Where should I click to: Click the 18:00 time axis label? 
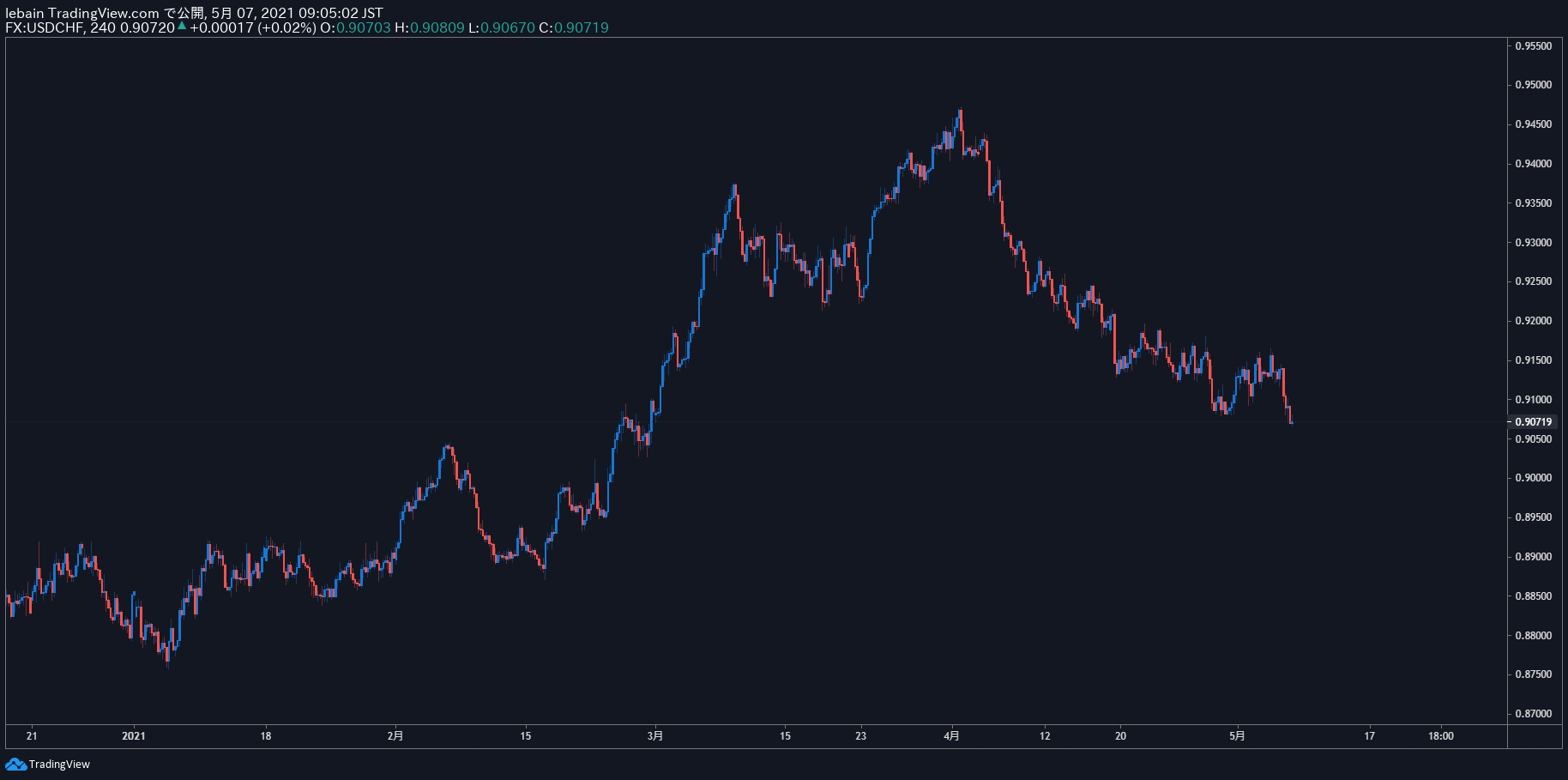click(1441, 735)
